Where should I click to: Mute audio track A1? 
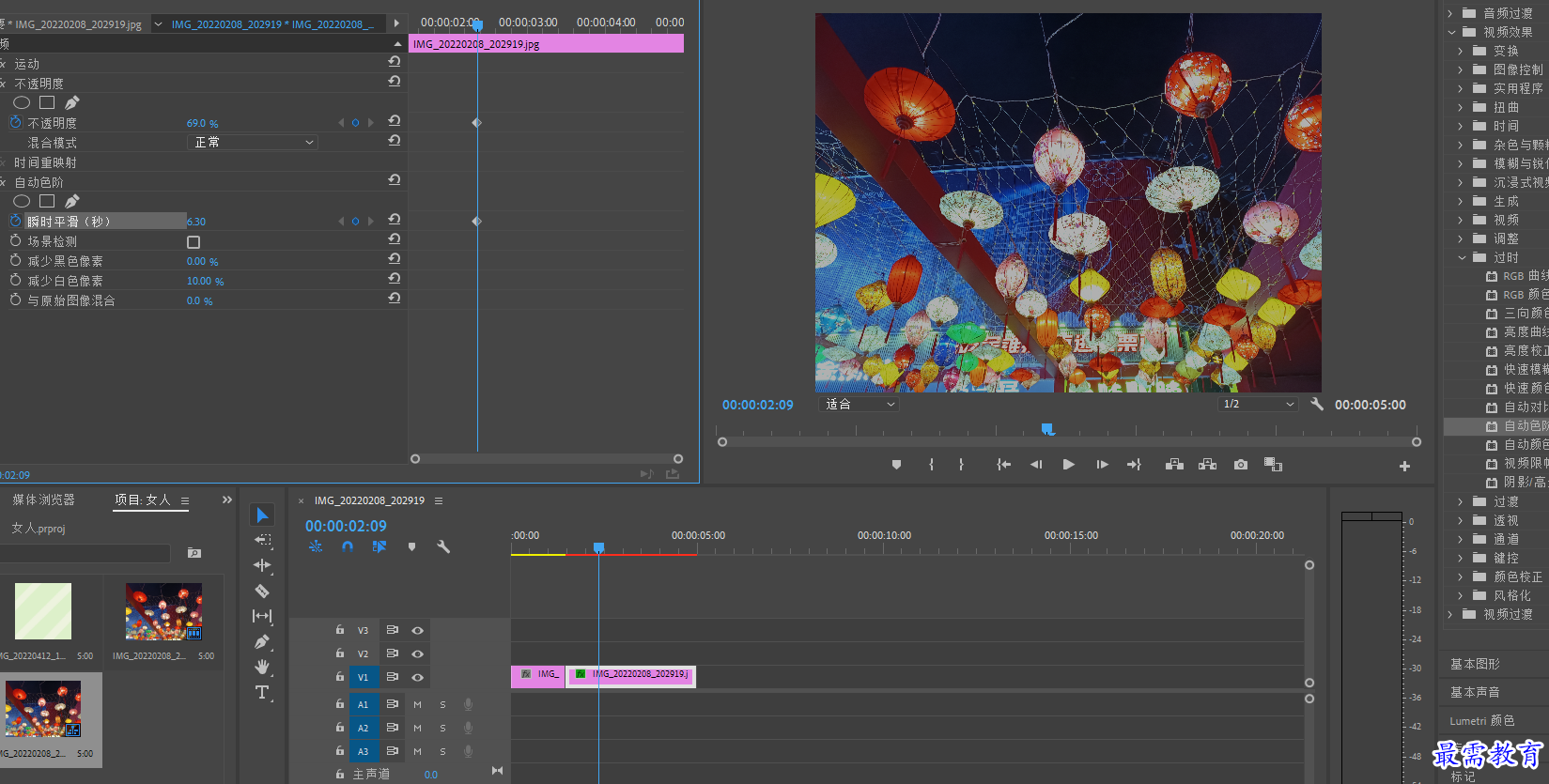(417, 704)
